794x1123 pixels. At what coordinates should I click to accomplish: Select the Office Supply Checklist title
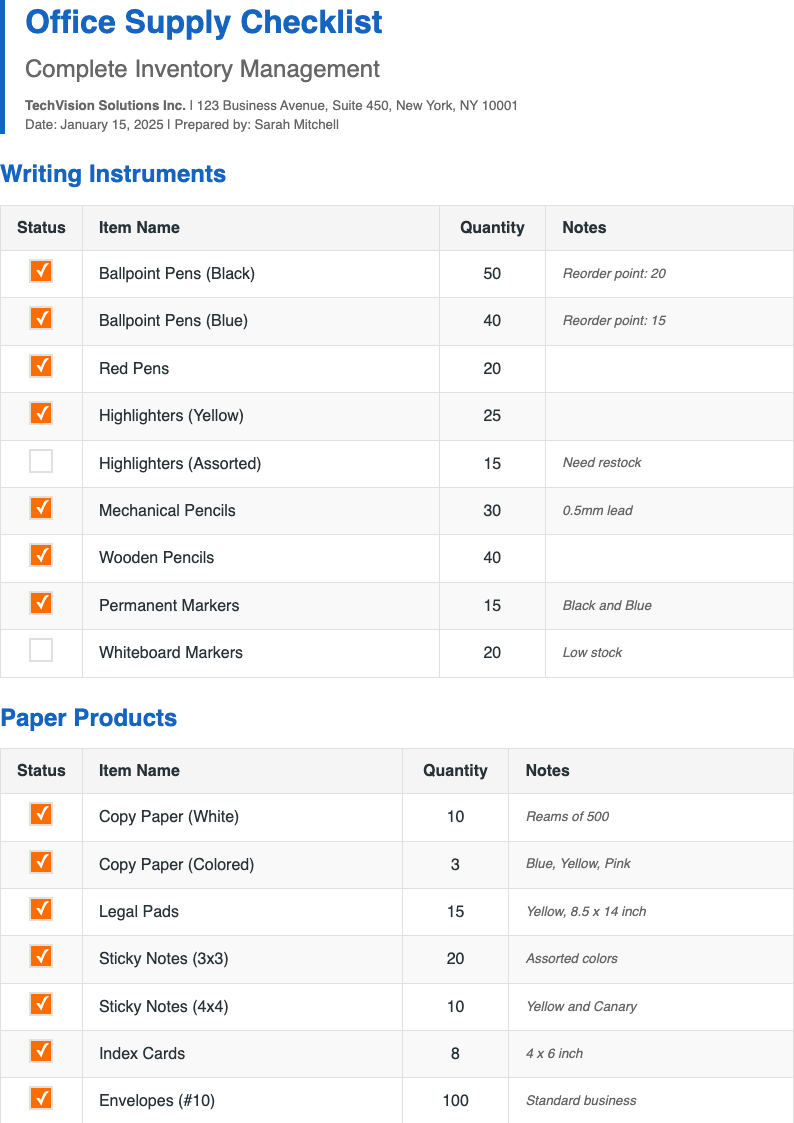coord(204,22)
